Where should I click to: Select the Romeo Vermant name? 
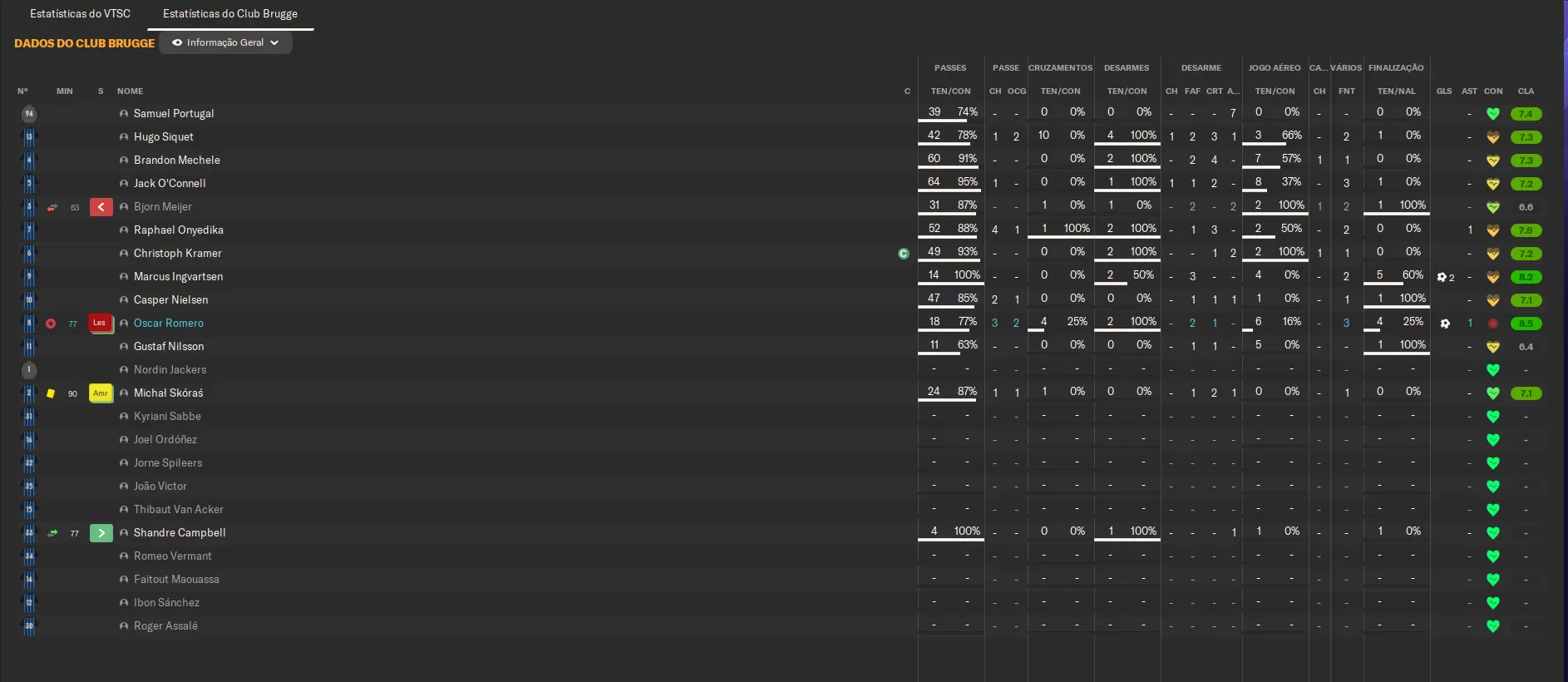[x=173, y=556]
